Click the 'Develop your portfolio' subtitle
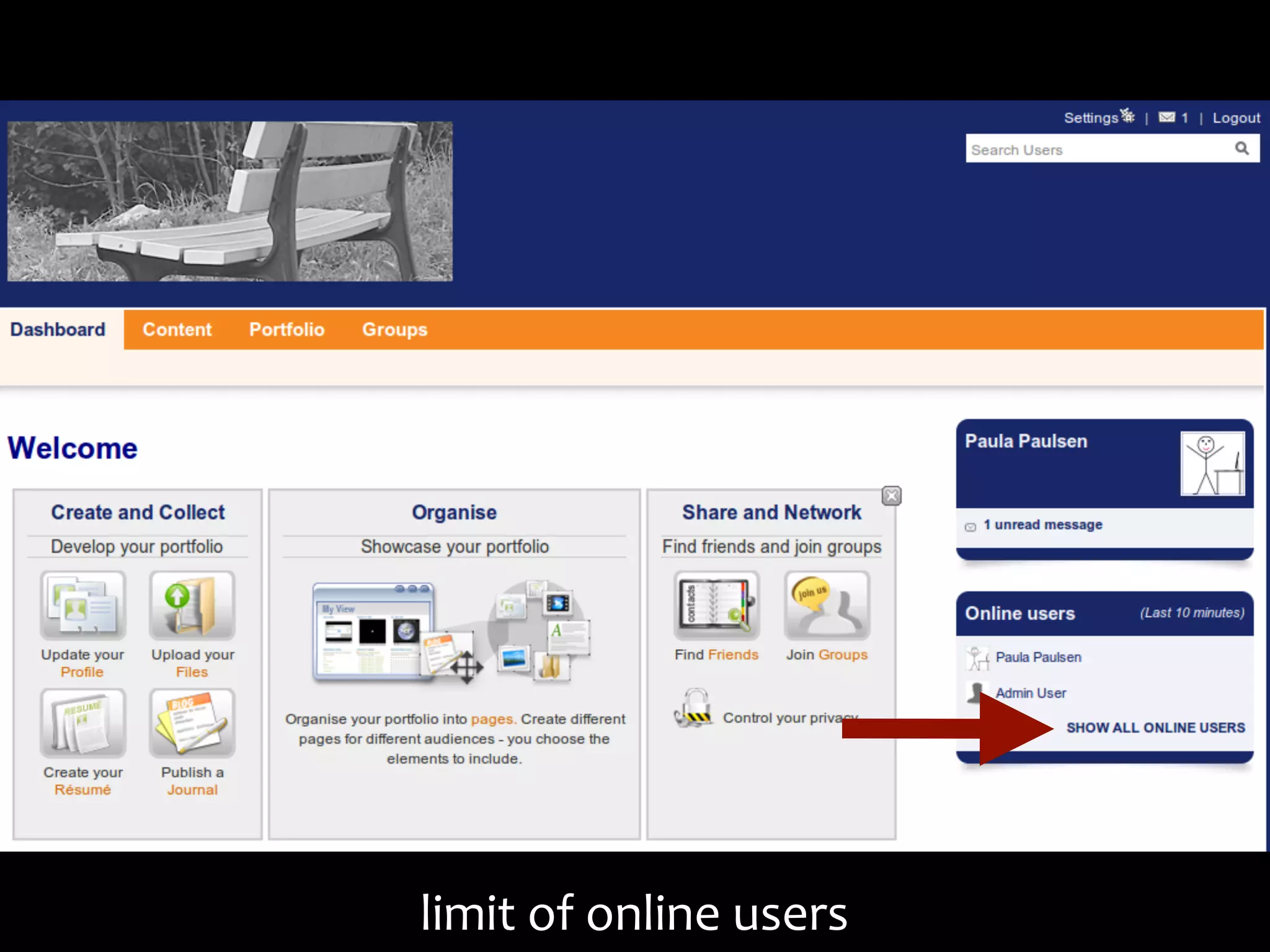Image resolution: width=1270 pixels, height=952 pixels. (136, 547)
